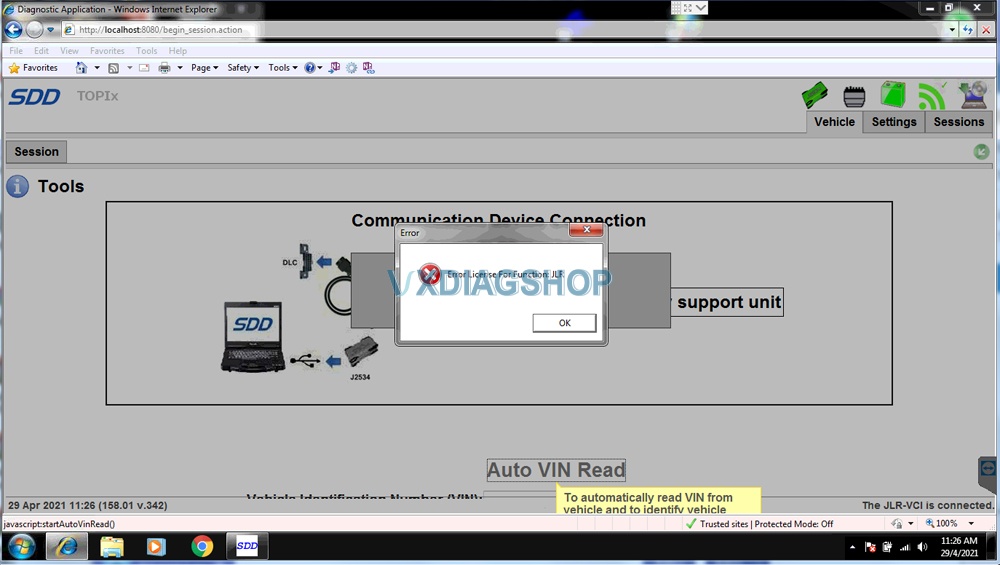Click the RSS feeds toolbar icon
This screenshot has width=1000, height=565.
114,68
